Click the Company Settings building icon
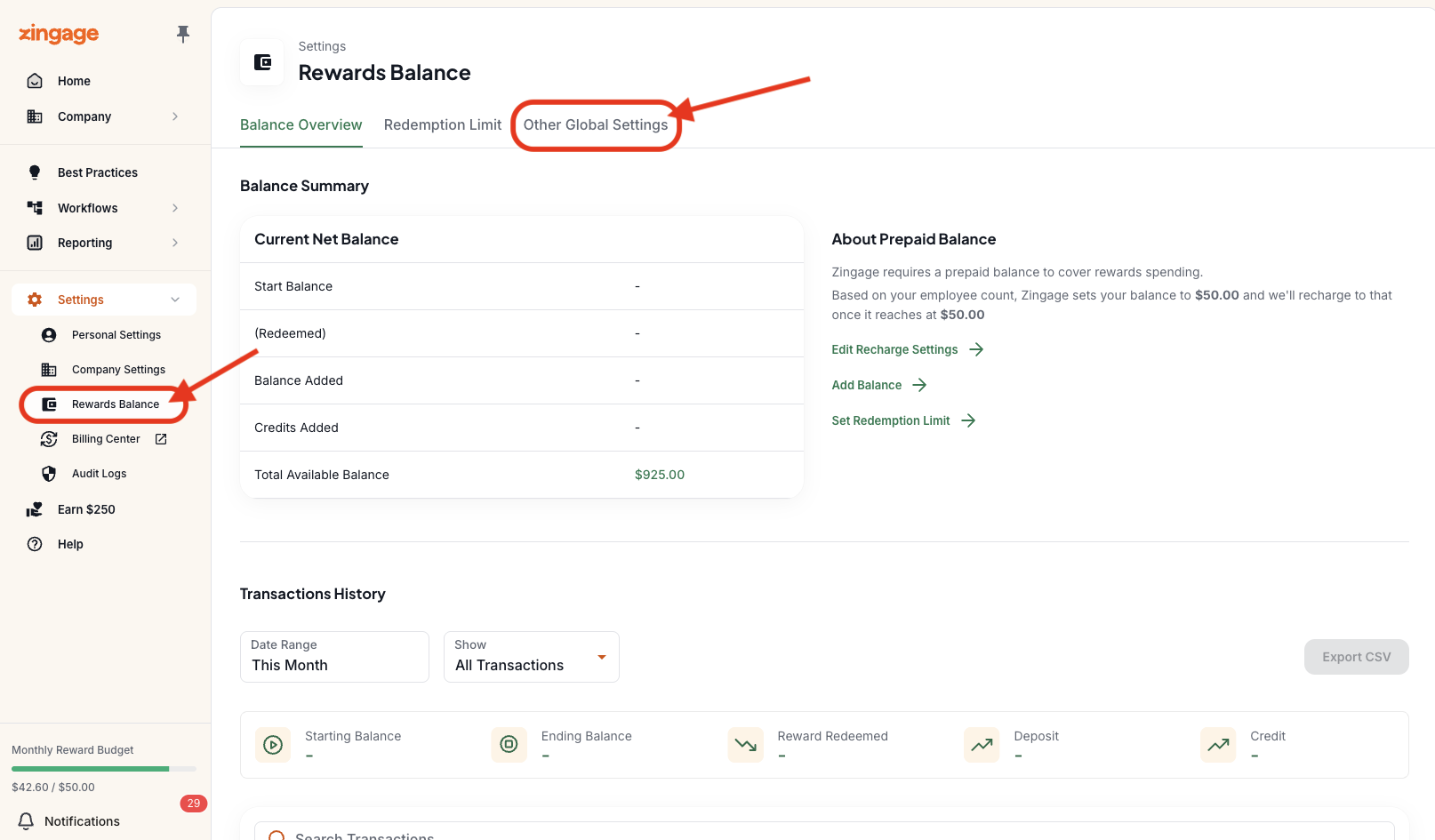Viewport: 1435px width, 840px height. click(x=49, y=370)
